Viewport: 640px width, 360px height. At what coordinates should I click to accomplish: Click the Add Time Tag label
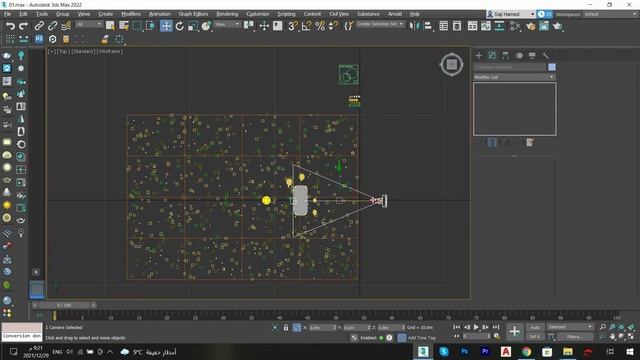[422, 338]
